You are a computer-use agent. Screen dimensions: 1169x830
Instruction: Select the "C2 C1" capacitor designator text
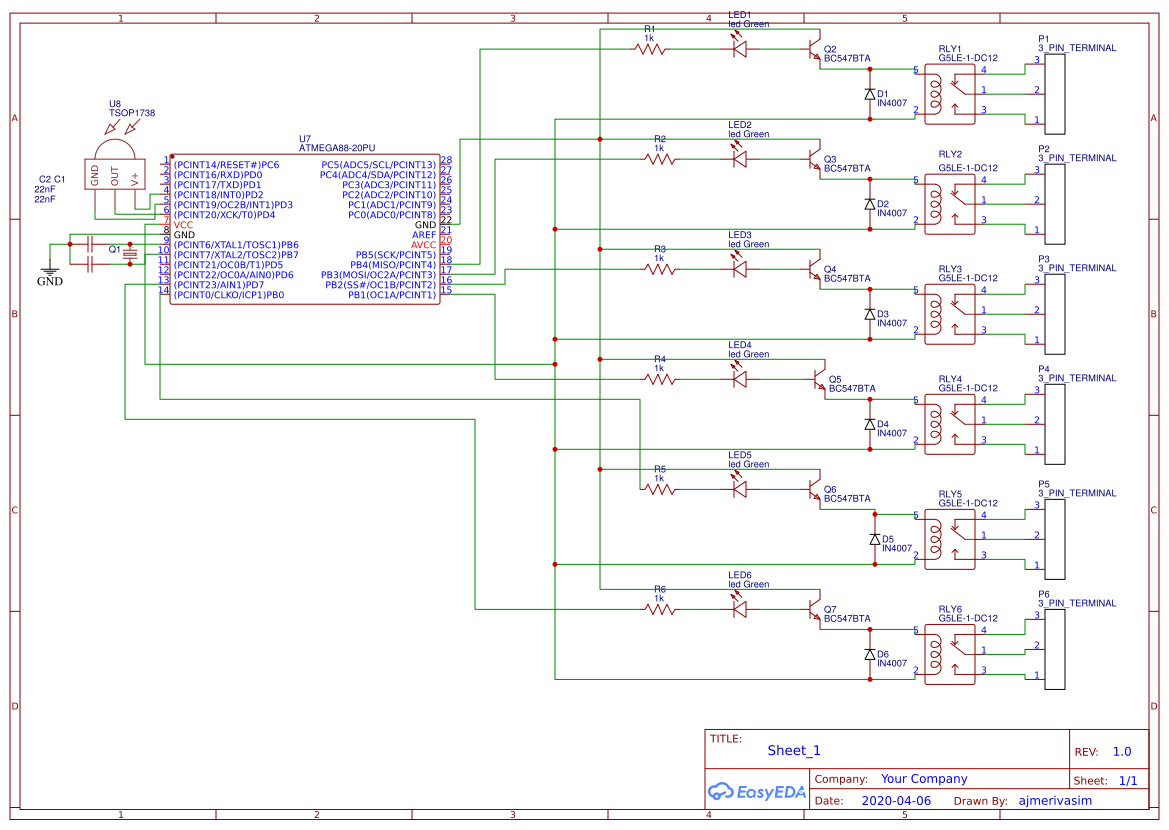[x=52, y=180]
